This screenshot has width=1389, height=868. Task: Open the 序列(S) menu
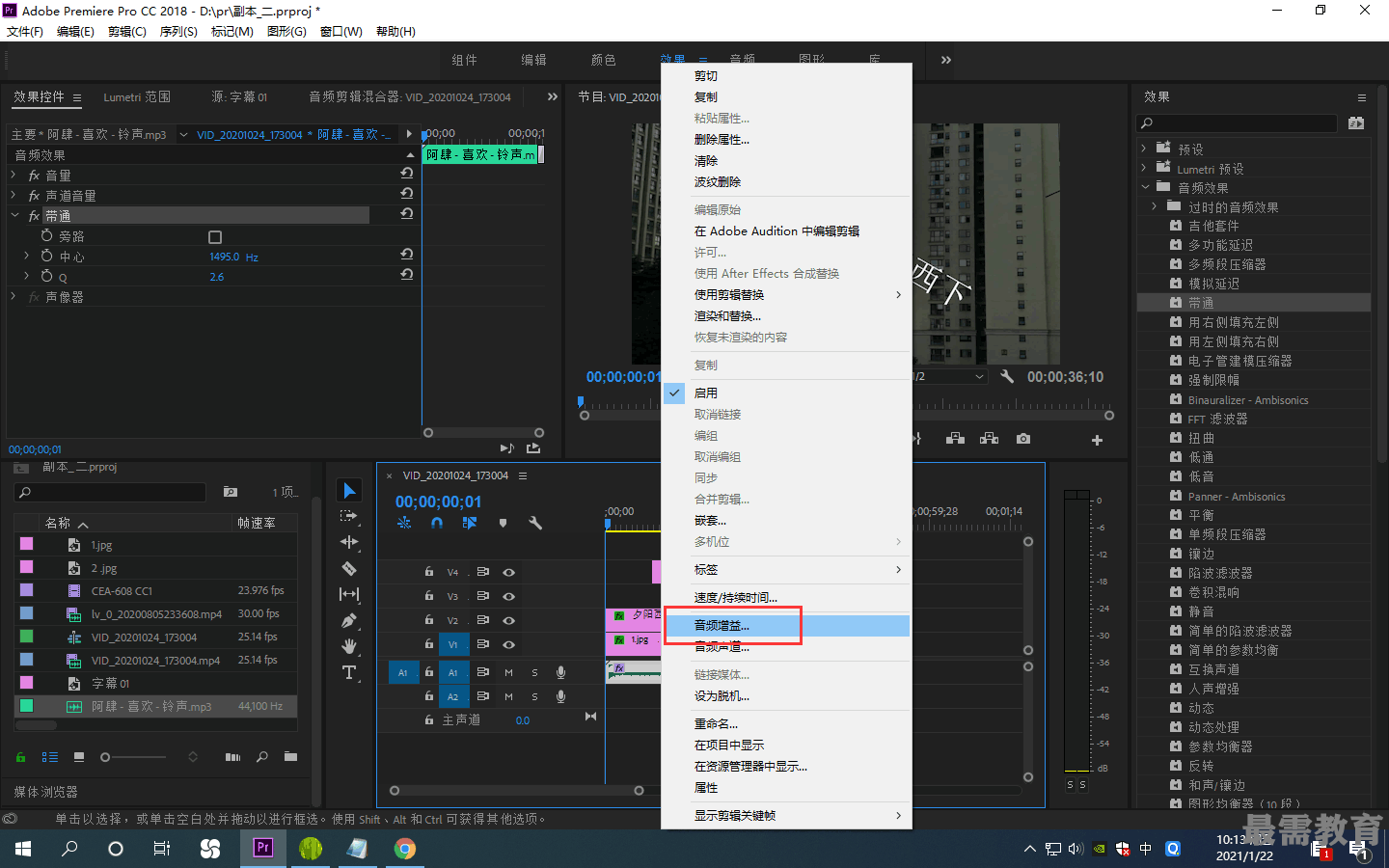click(178, 32)
